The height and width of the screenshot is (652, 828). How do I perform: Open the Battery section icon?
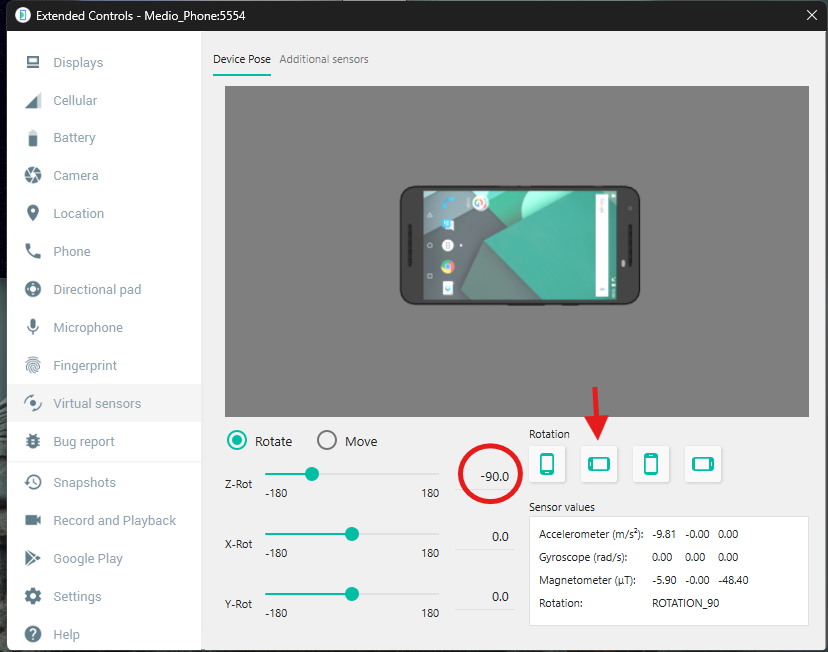point(33,138)
